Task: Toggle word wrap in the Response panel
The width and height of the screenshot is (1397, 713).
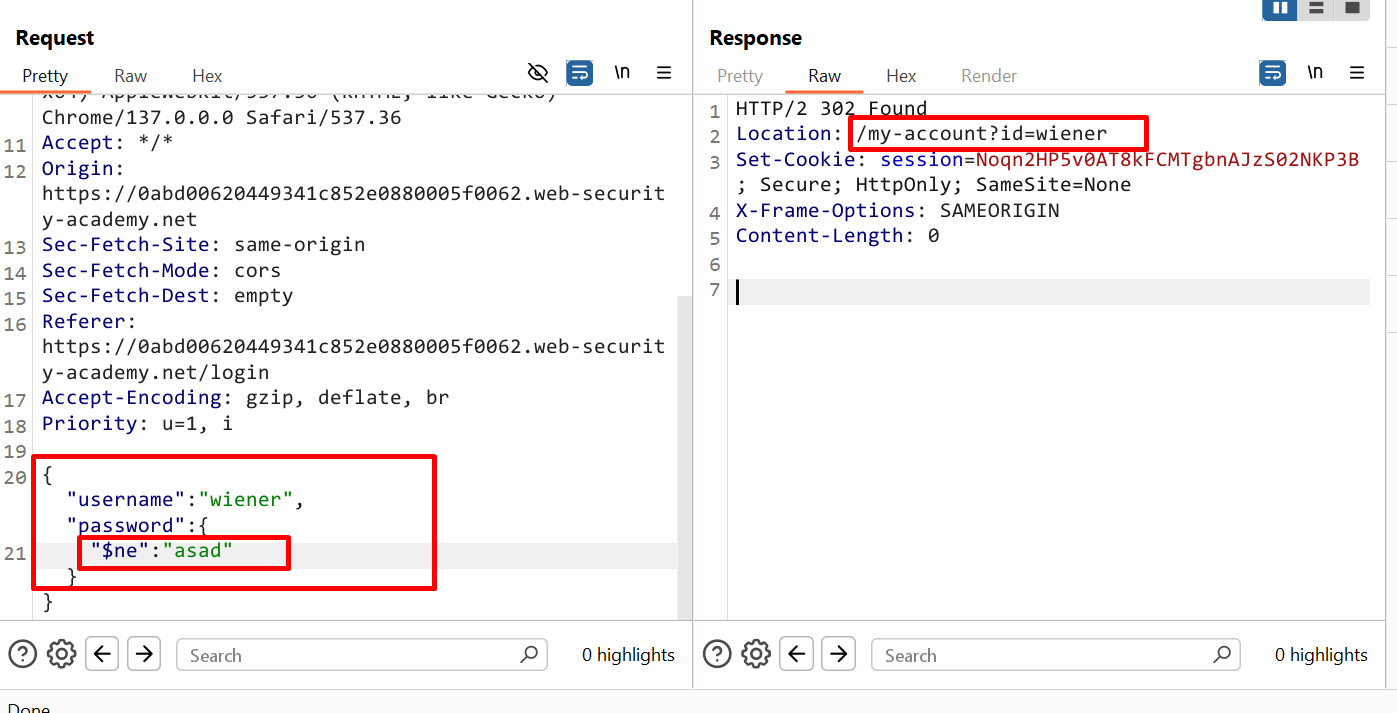Action: tap(1272, 73)
